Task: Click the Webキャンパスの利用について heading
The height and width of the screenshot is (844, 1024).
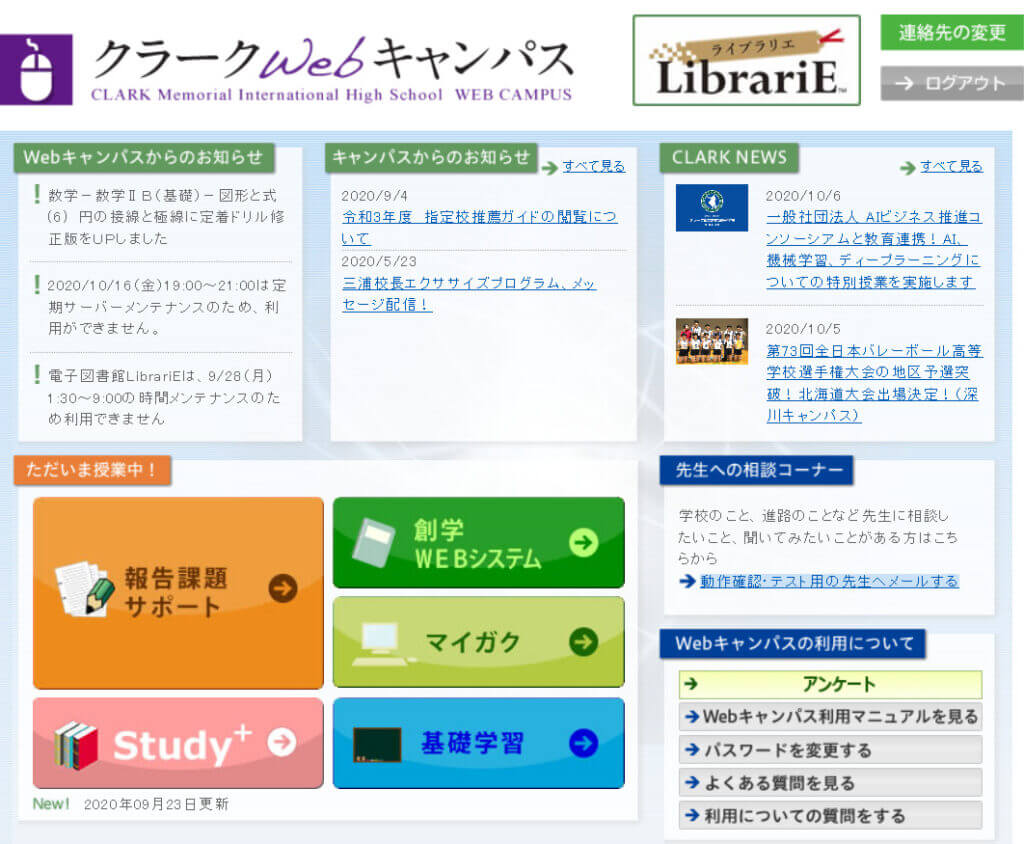Action: pos(793,643)
